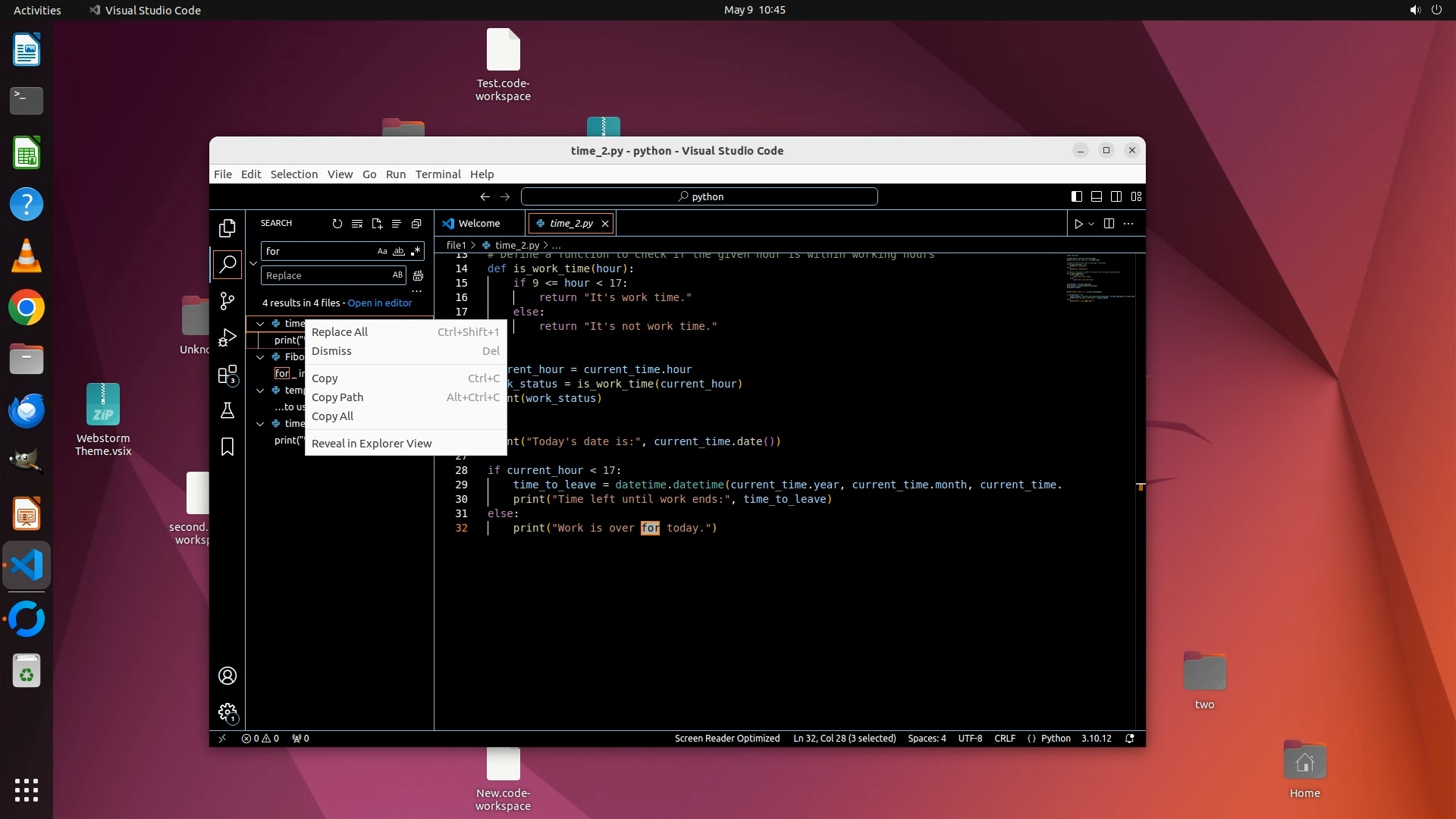Refresh the search results

click(x=337, y=224)
